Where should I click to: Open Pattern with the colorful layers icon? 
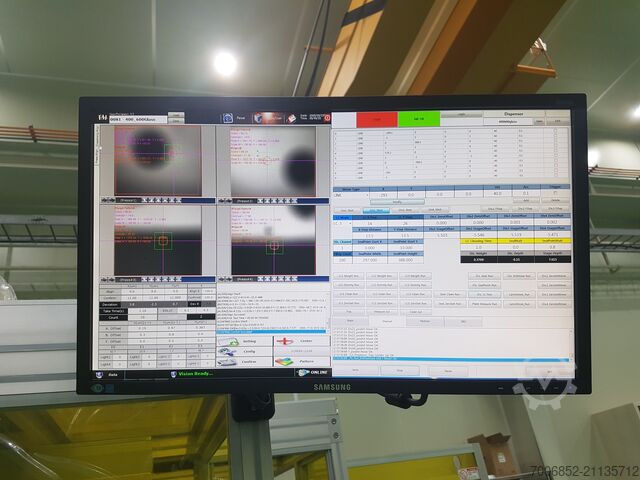click(x=302, y=362)
